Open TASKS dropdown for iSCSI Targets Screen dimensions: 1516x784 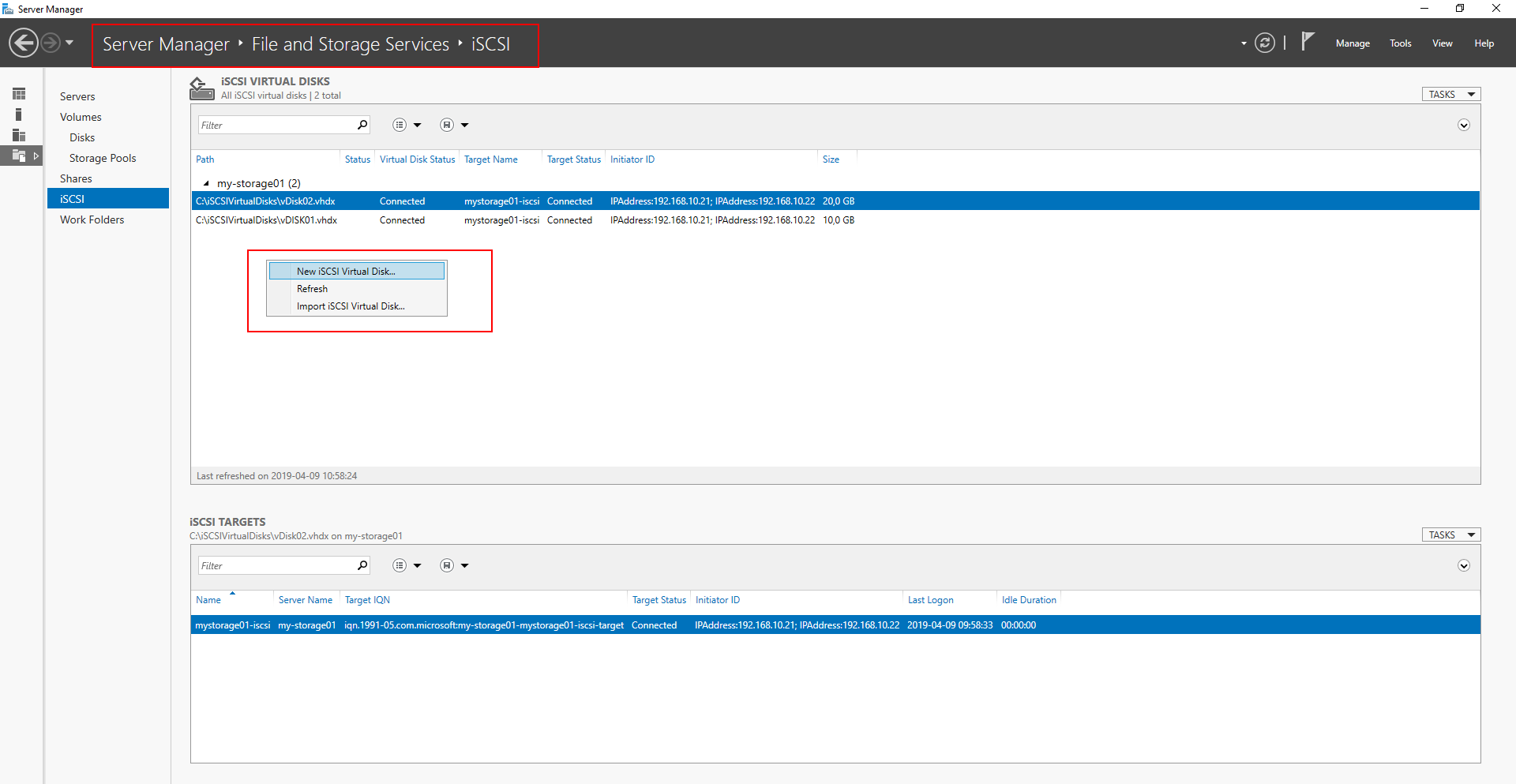1451,535
